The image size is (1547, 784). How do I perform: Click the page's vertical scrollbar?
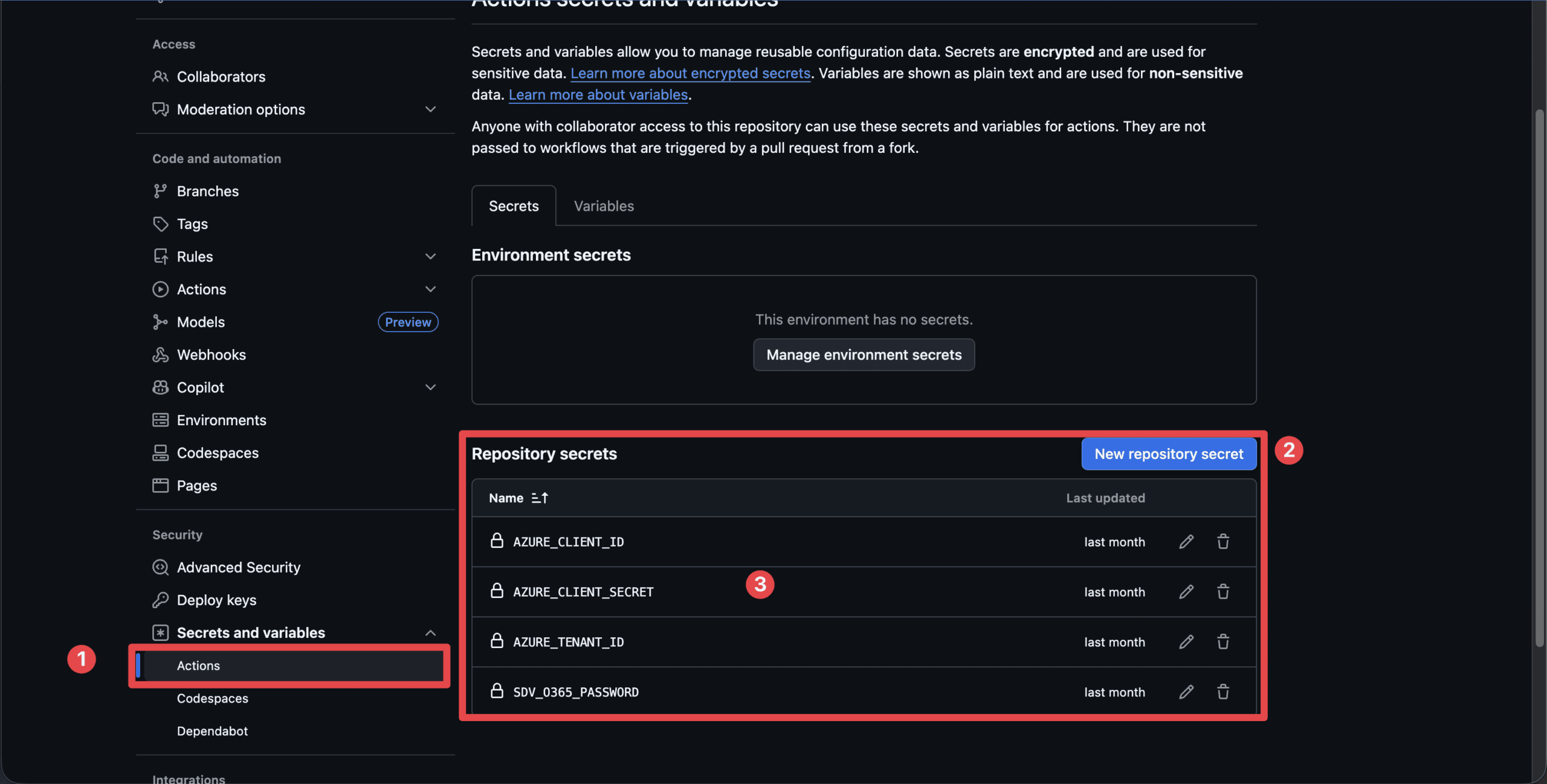pos(1539,374)
